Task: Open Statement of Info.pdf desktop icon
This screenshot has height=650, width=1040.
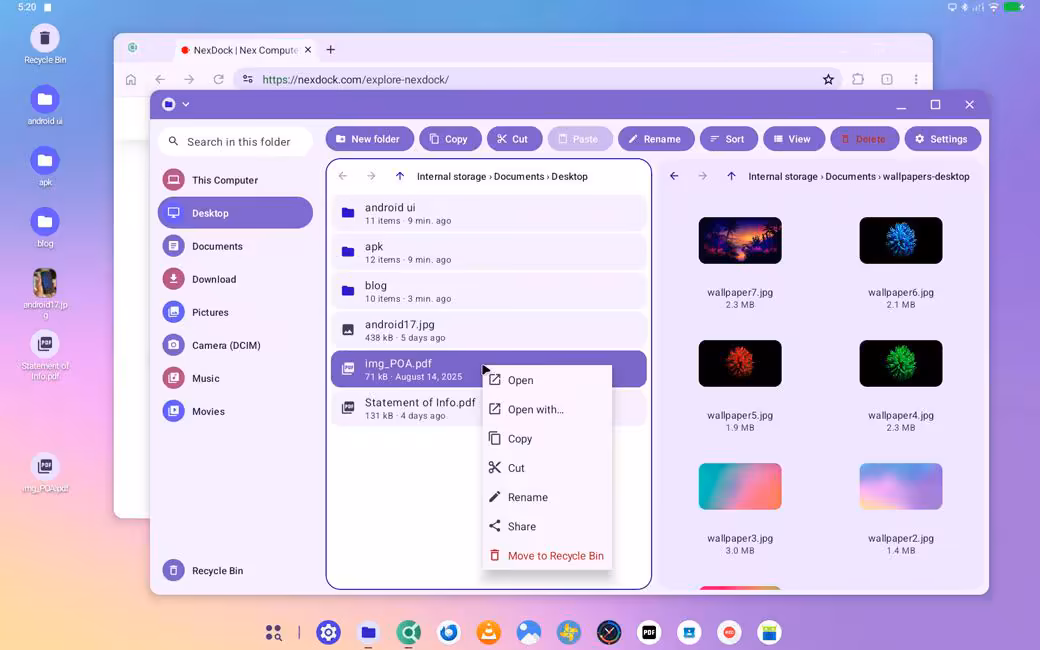Action: 44,344
